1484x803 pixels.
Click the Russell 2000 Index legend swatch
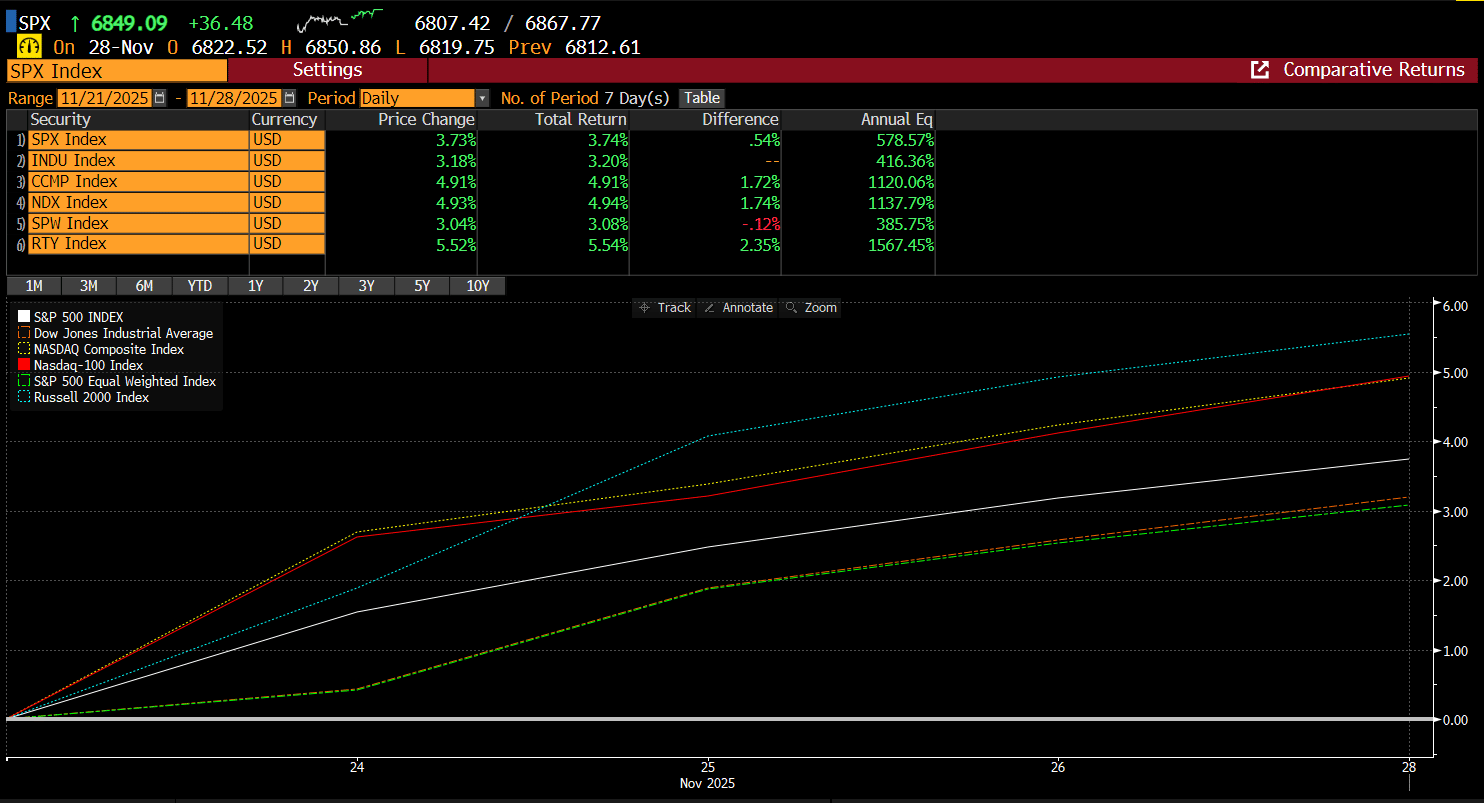pyautogui.click(x=25, y=397)
